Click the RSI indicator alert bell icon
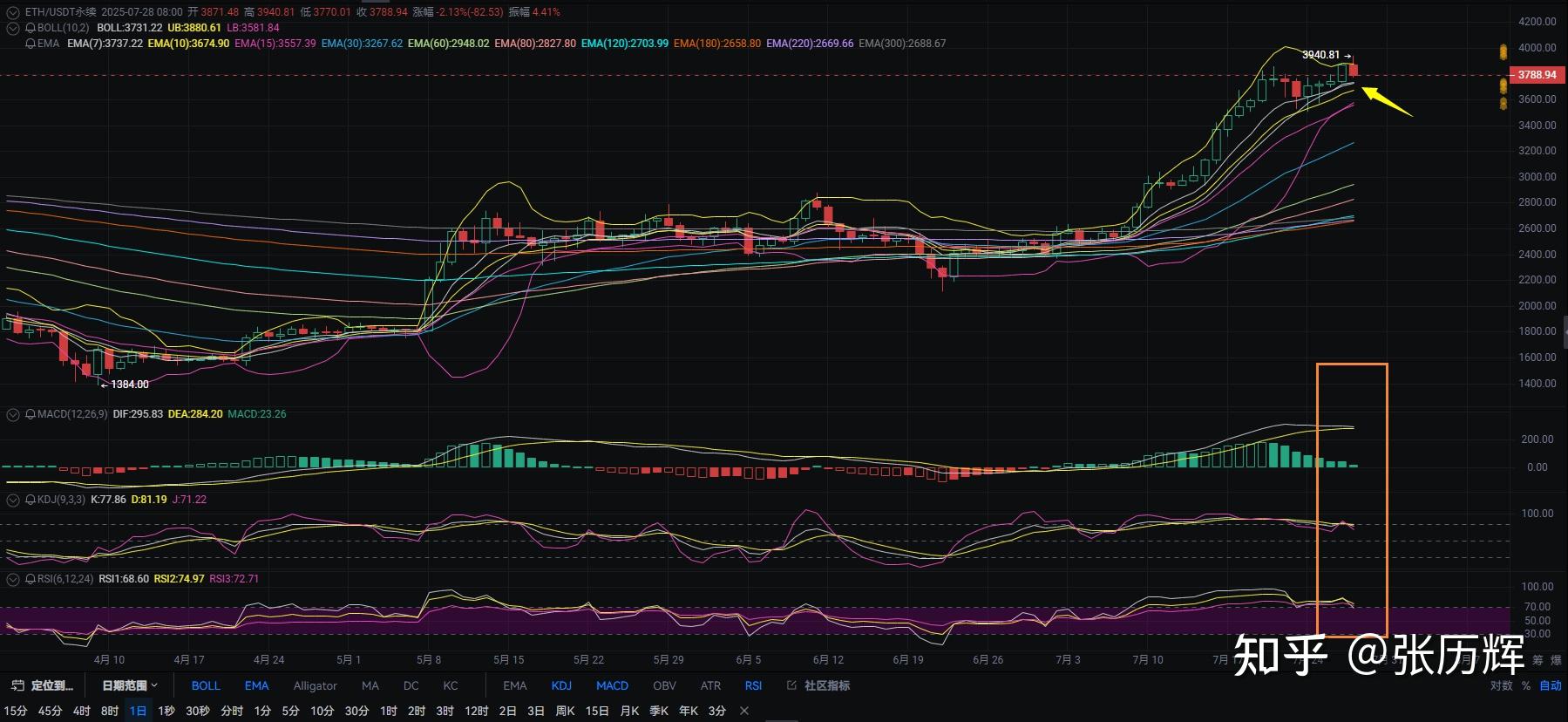Image resolution: width=1568 pixels, height=722 pixels. [x=31, y=579]
